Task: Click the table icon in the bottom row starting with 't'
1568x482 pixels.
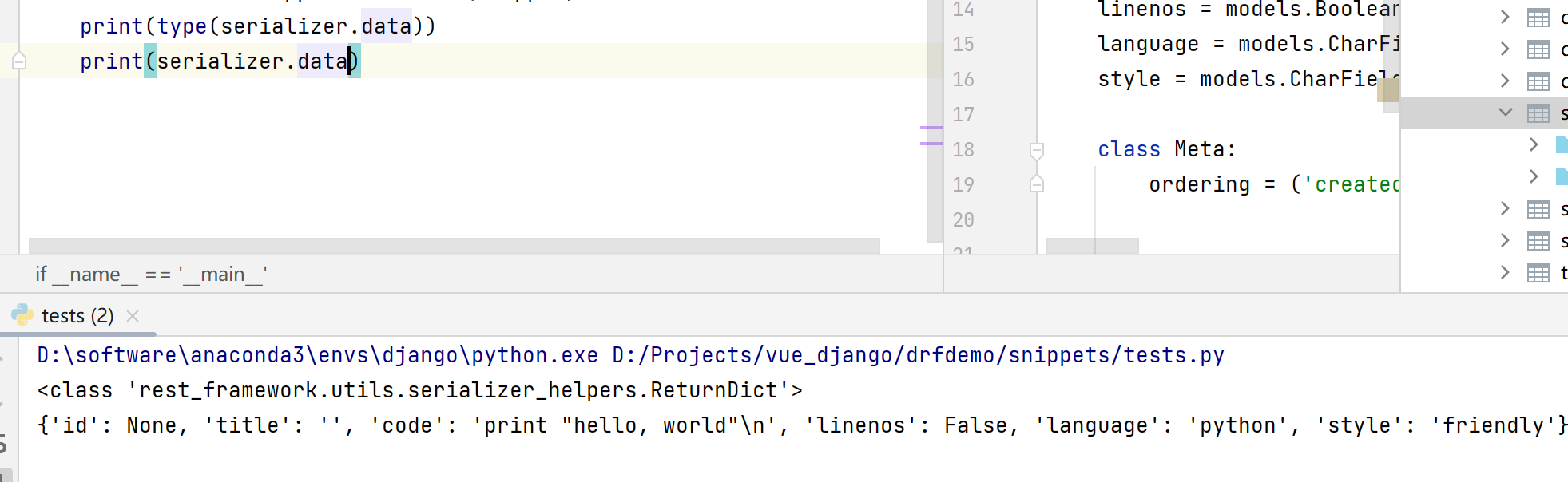Action: (1538, 273)
